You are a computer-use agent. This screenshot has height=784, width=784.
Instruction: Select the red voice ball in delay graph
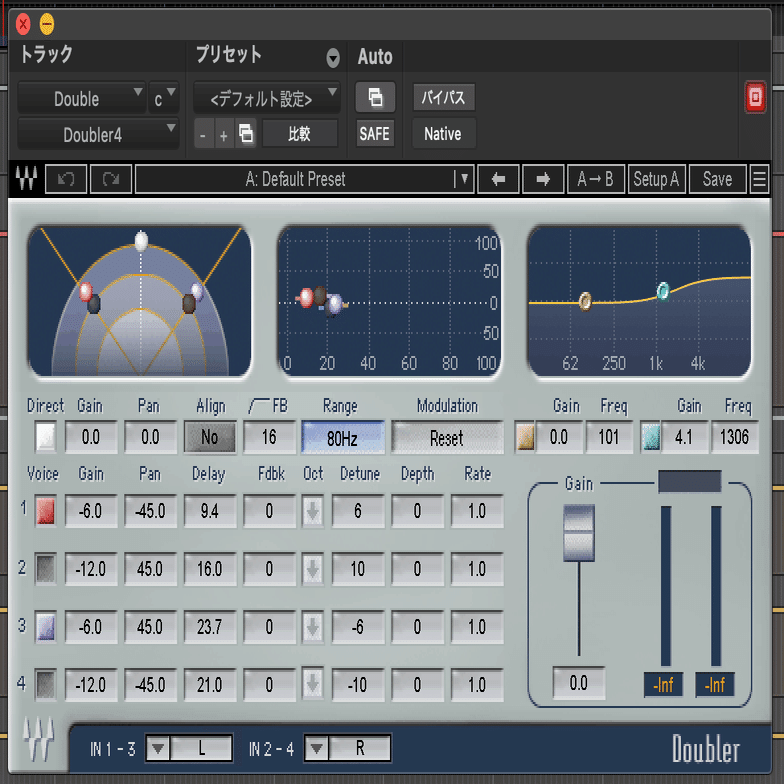(x=306, y=298)
